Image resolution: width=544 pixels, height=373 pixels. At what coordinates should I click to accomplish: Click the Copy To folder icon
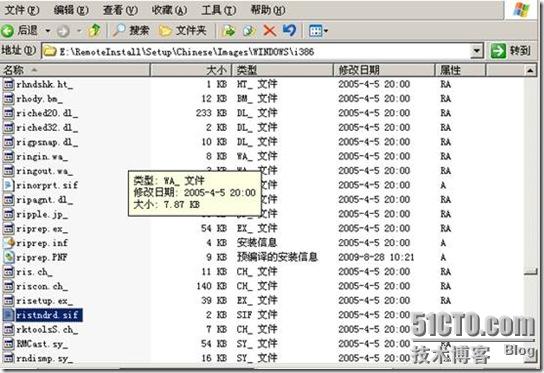249,31
